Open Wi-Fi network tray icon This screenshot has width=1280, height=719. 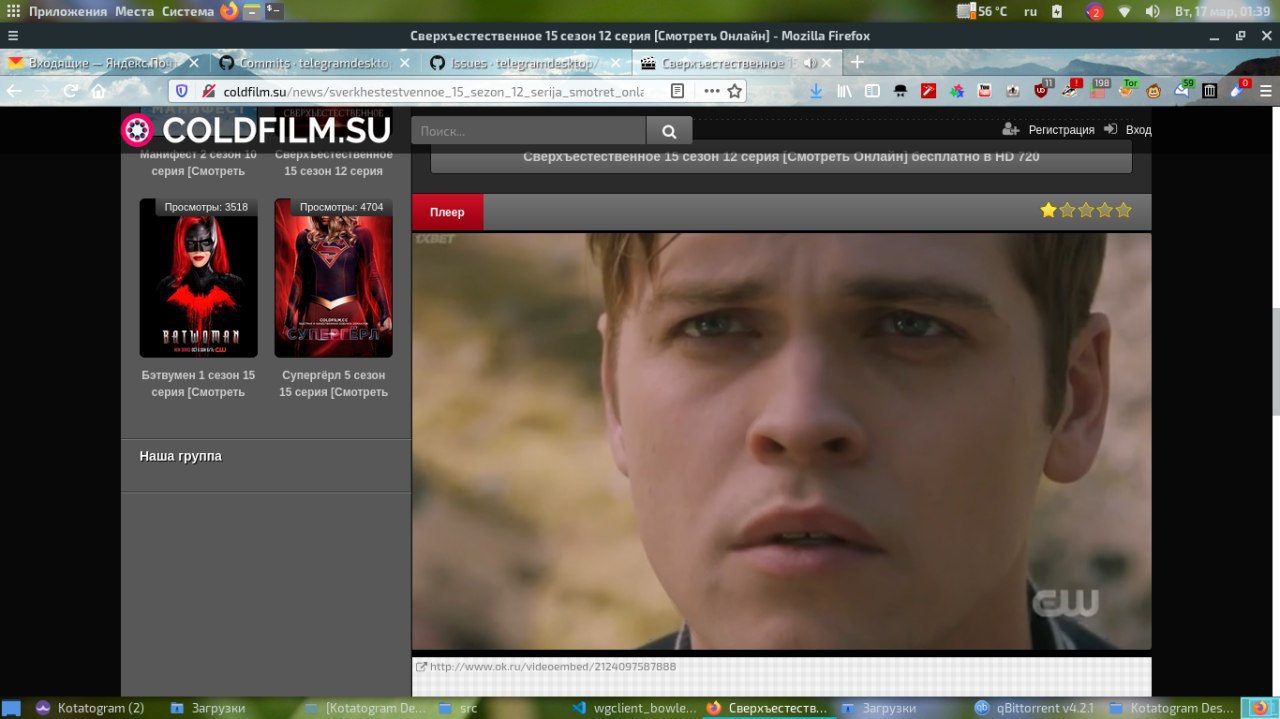[1124, 11]
